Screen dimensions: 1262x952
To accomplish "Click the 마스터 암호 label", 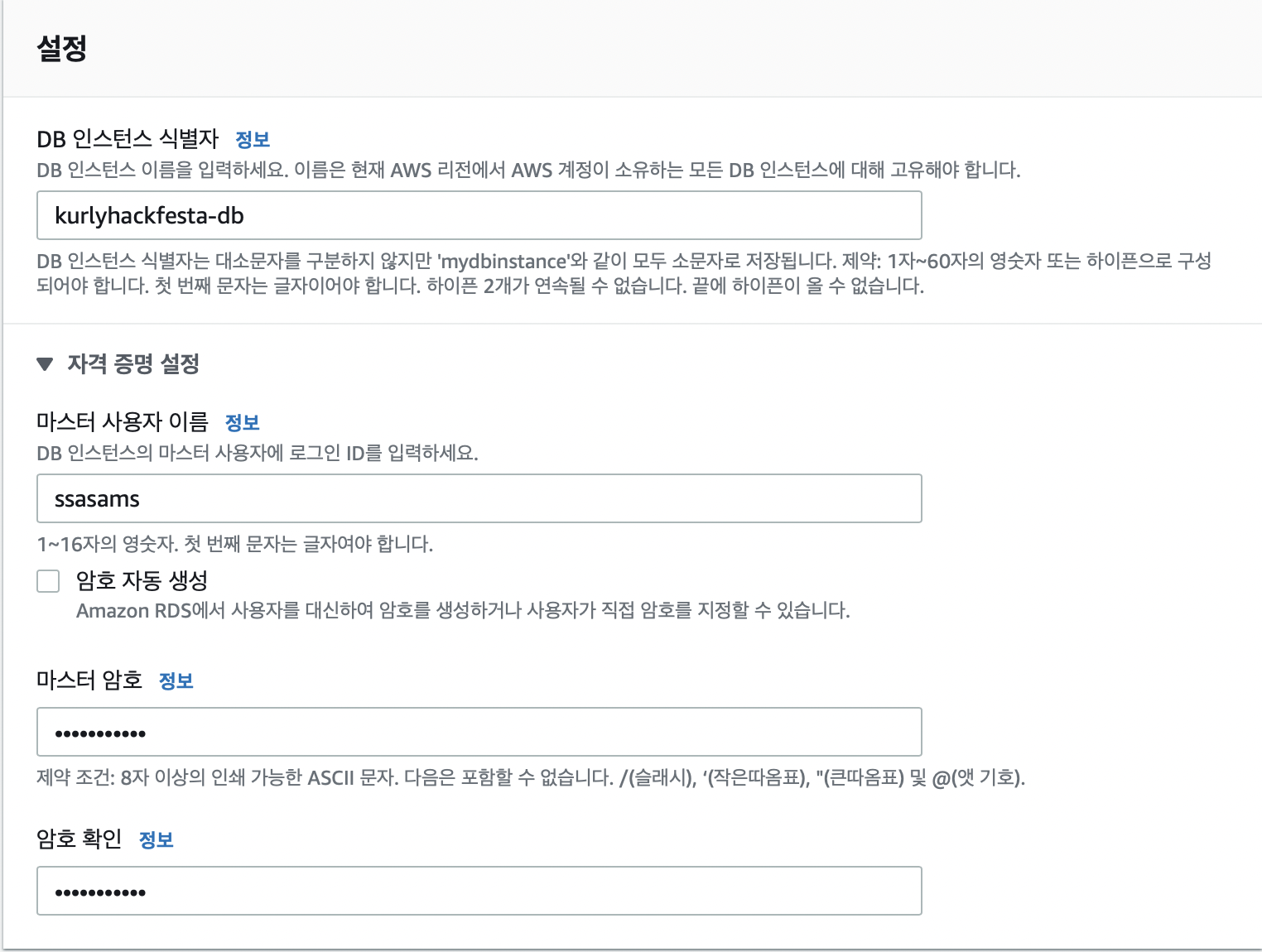I will [89, 680].
